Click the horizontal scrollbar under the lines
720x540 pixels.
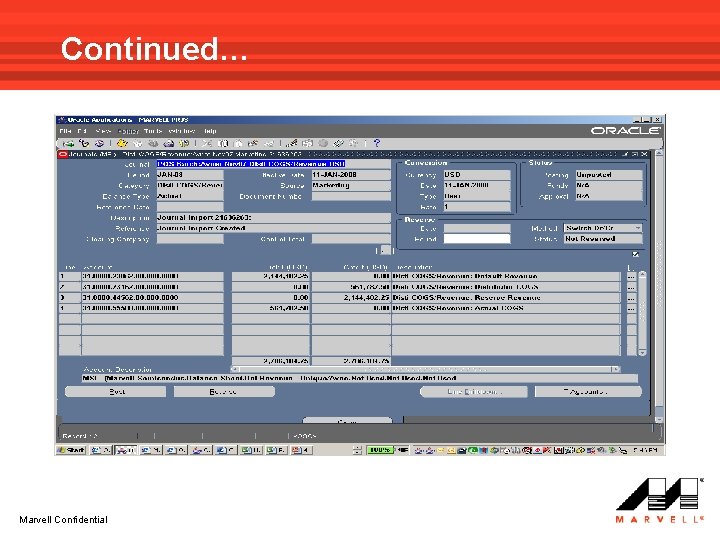(x=425, y=369)
